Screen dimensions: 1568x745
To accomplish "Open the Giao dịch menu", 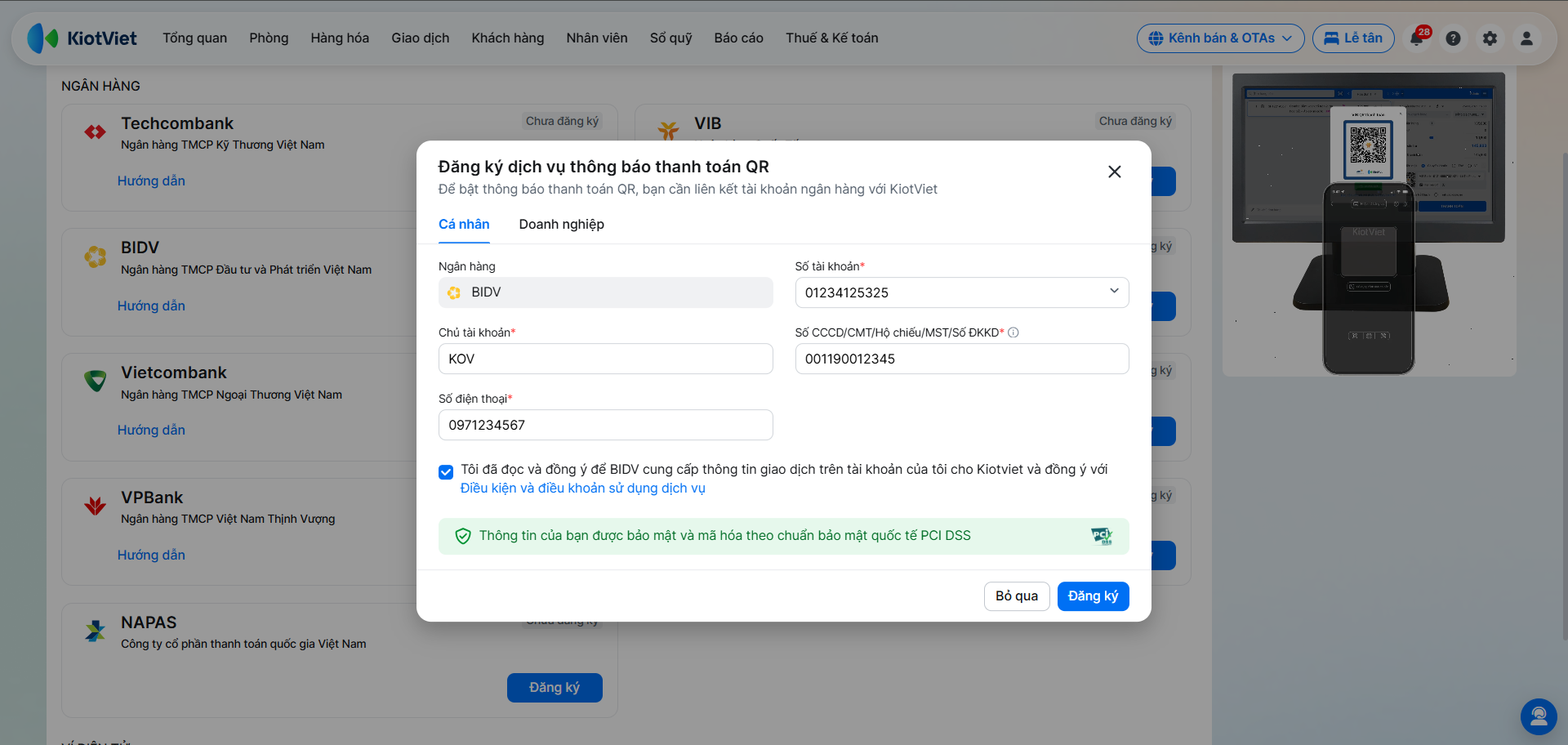I will pyautogui.click(x=421, y=38).
